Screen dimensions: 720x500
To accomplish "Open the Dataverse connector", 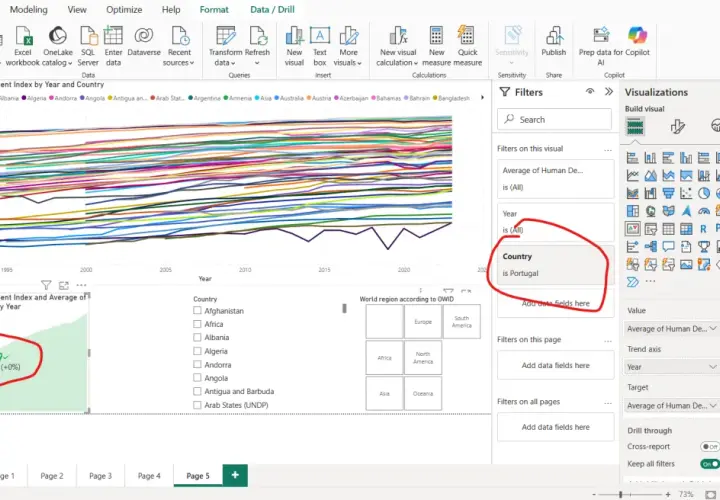I will pos(144,41).
